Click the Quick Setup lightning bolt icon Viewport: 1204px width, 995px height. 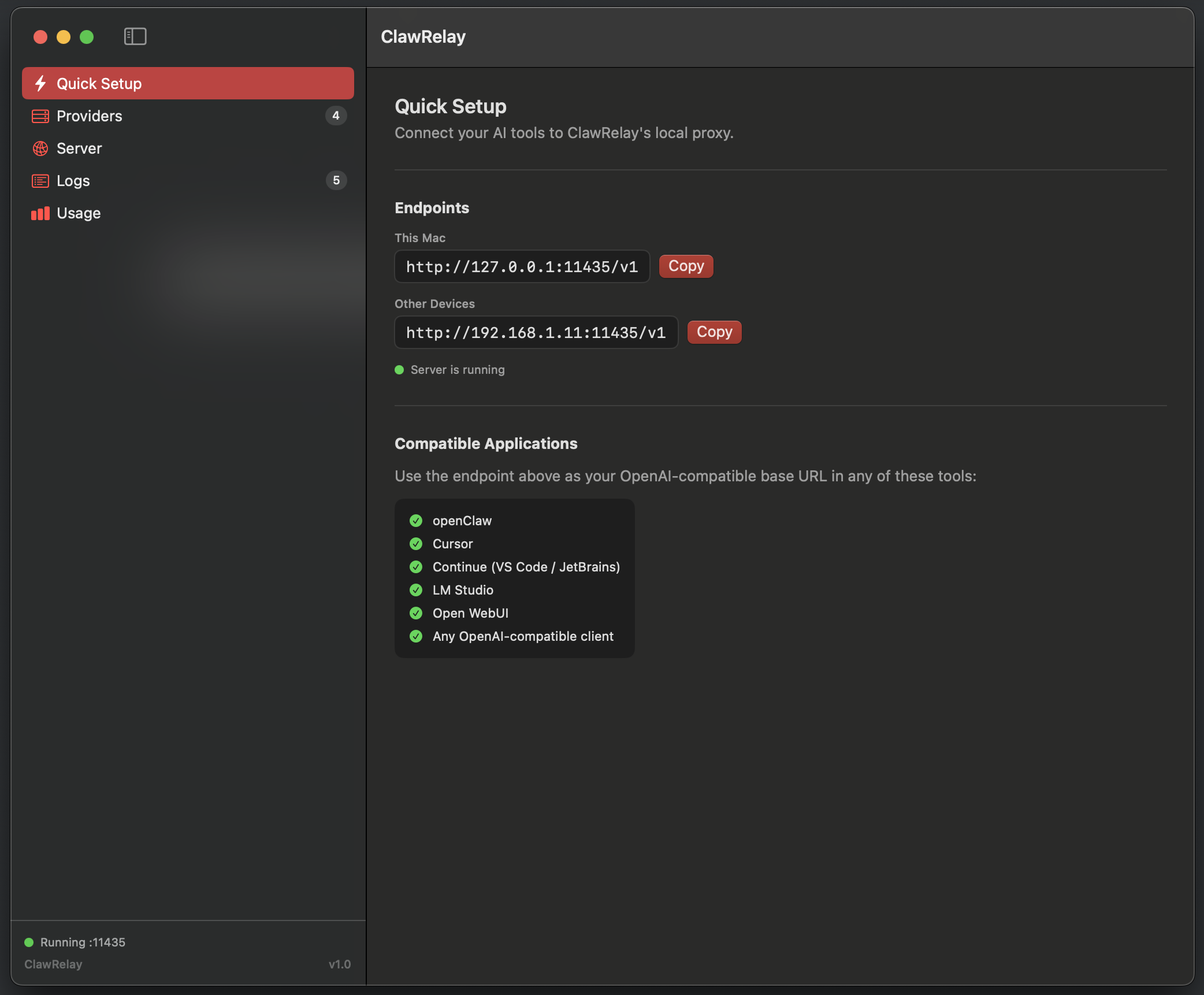click(40, 83)
